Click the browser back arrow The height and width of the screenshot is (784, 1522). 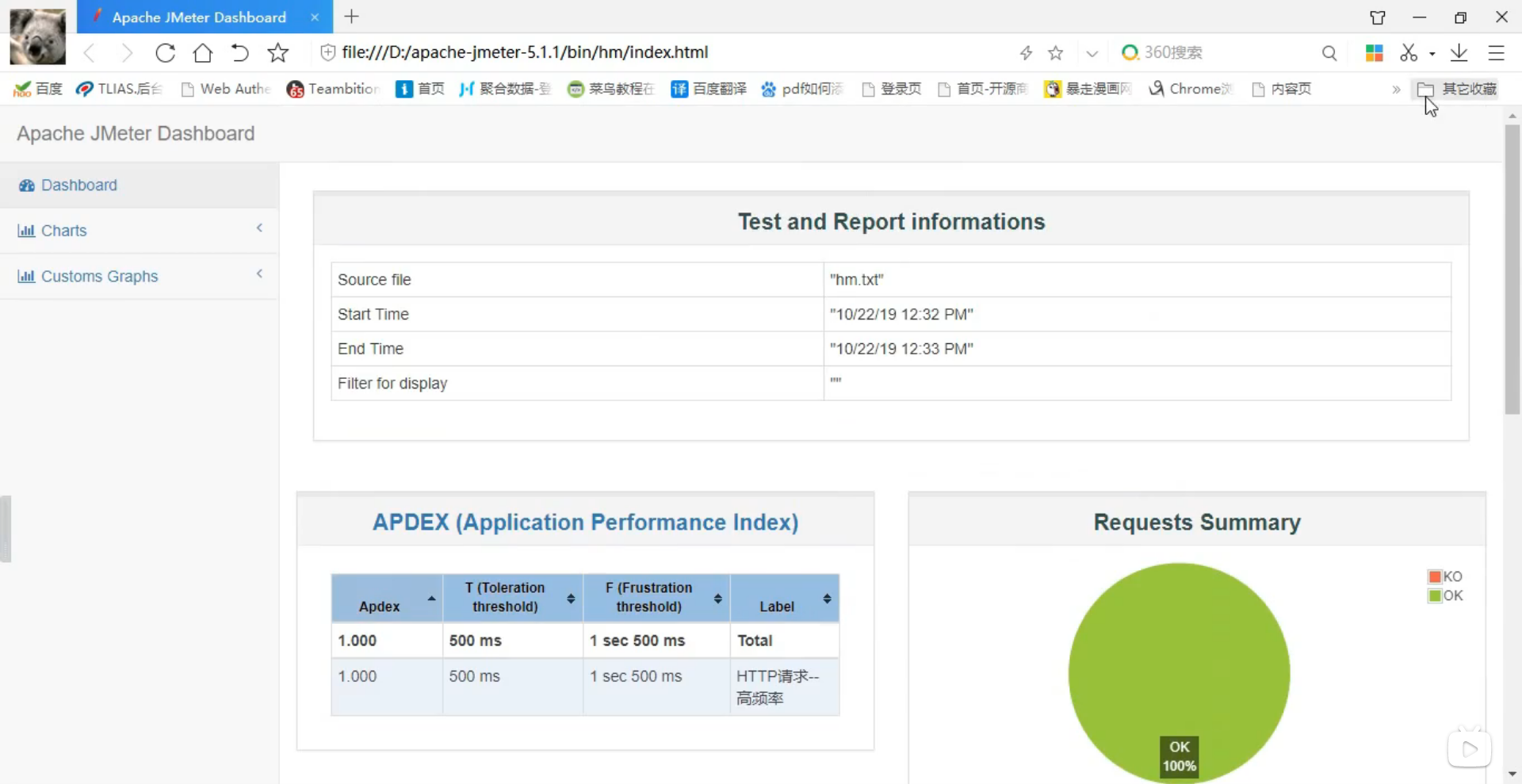pos(89,53)
